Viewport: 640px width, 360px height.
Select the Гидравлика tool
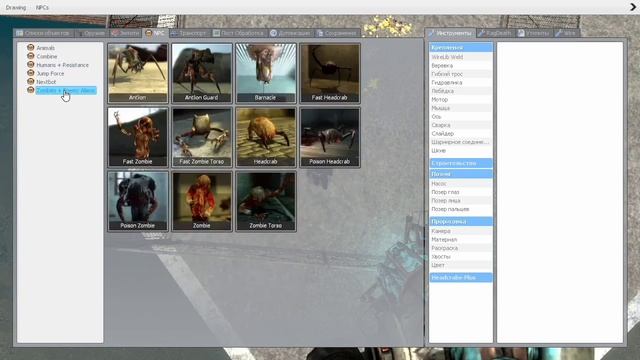click(461, 83)
